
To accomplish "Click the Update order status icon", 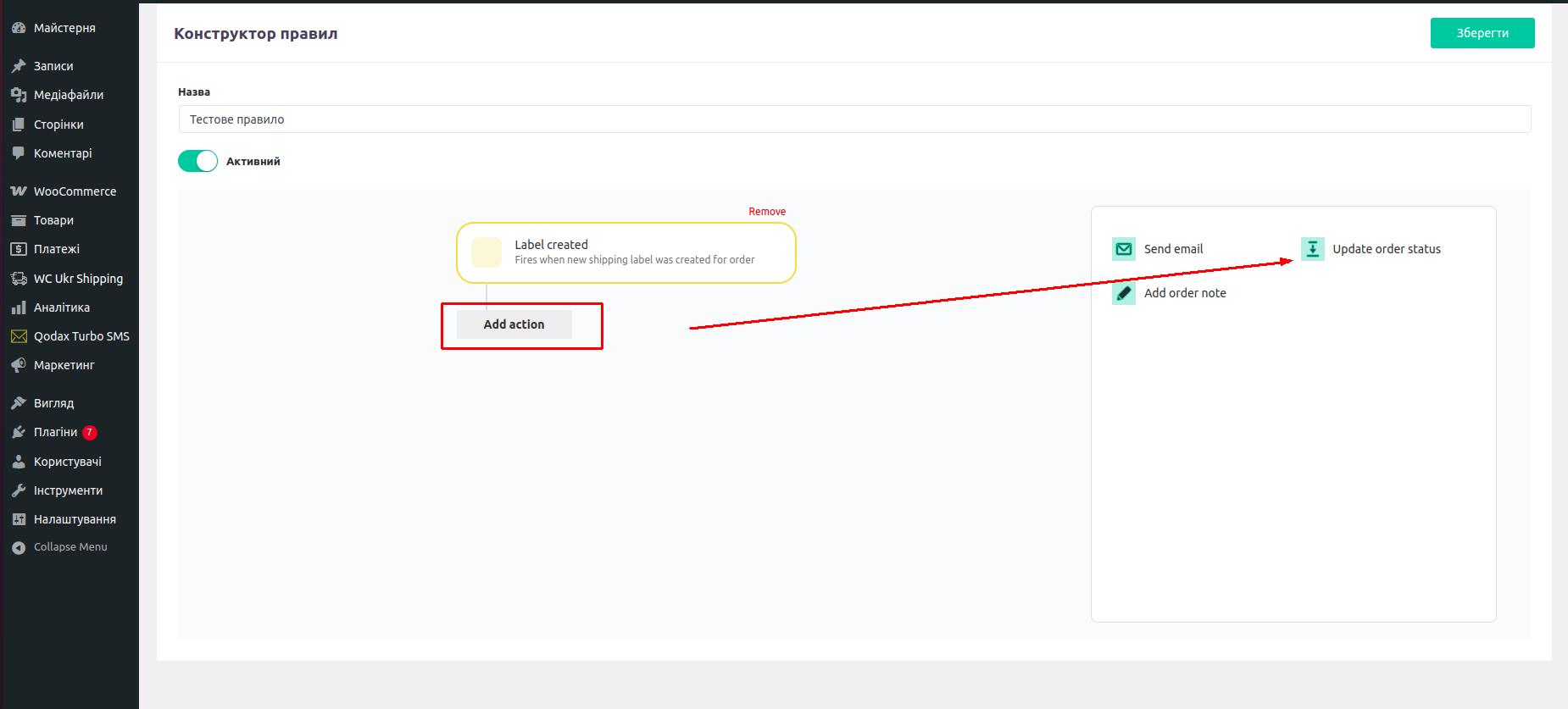I will 1312,249.
